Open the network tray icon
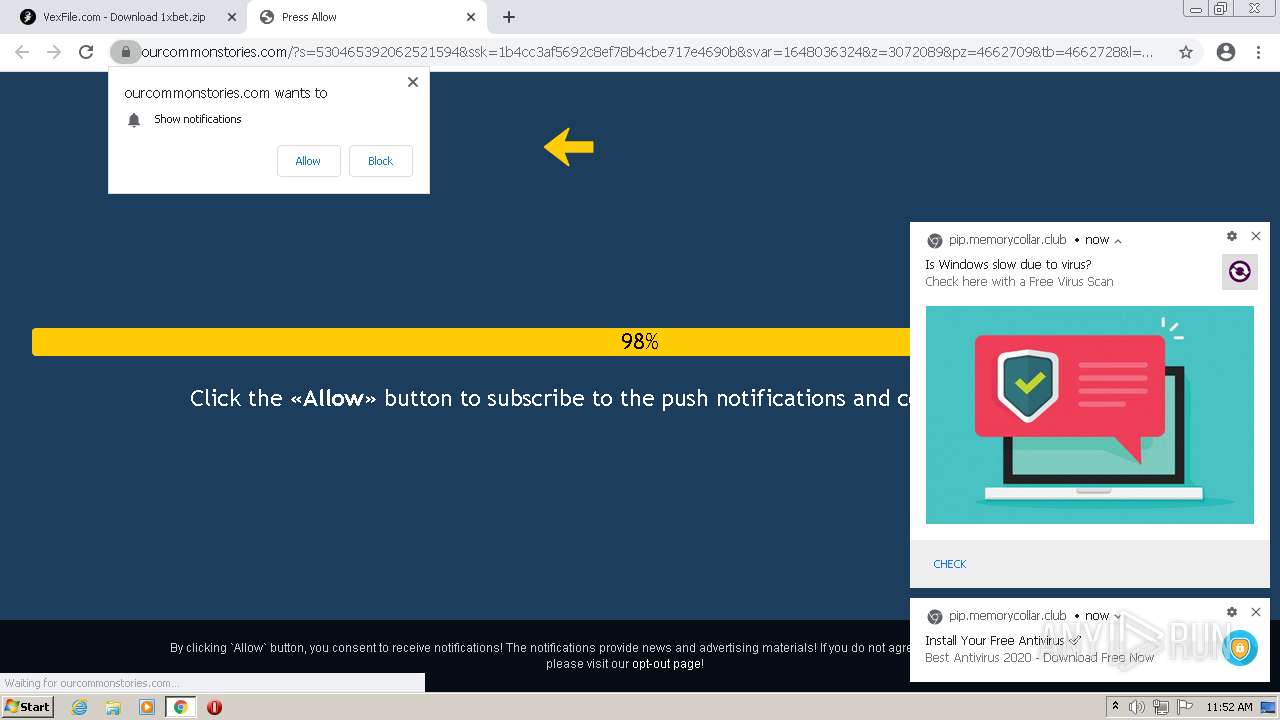The image size is (1280, 720). click(x=1161, y=707)
